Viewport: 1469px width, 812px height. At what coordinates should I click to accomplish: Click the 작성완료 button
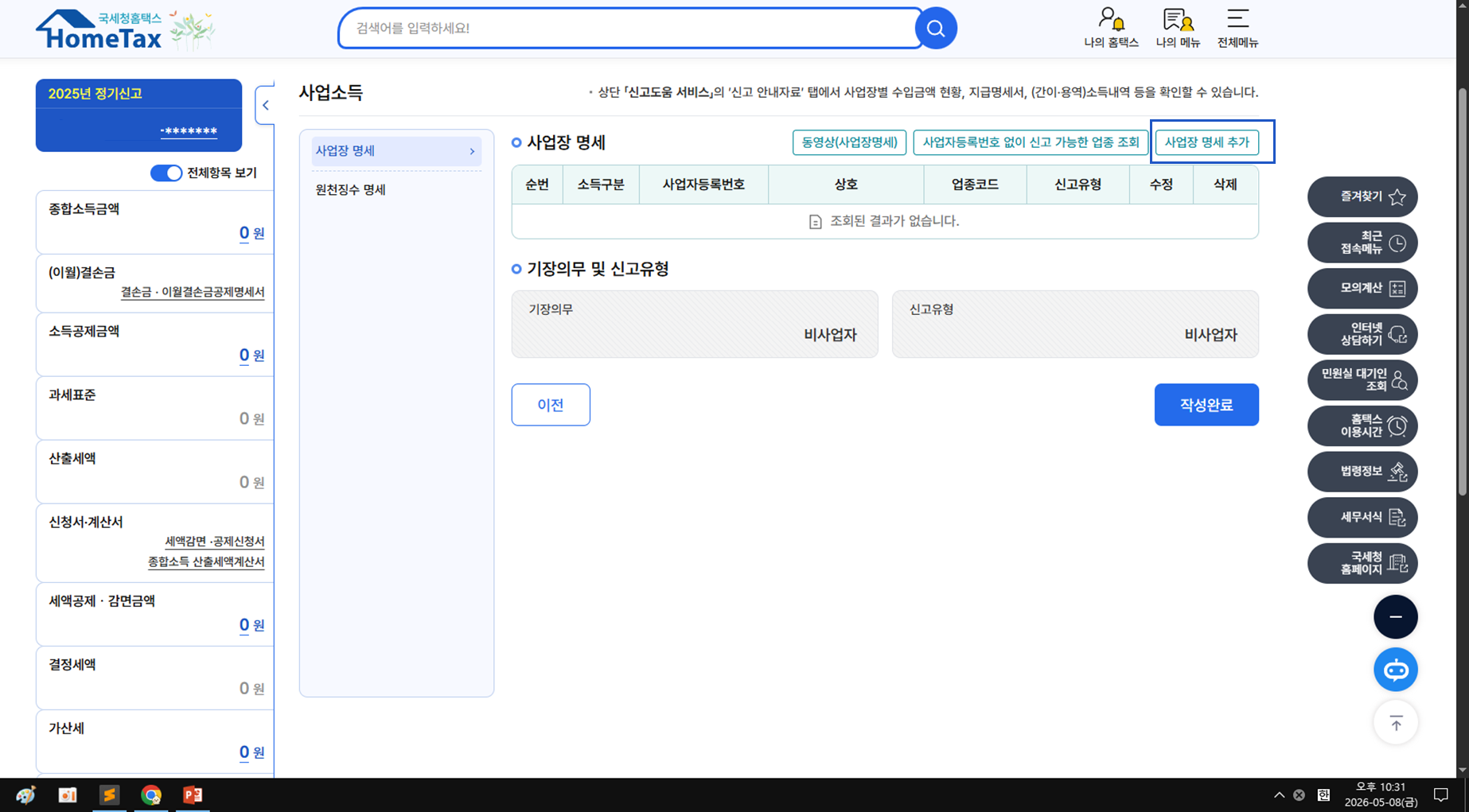coord(1206,405)
